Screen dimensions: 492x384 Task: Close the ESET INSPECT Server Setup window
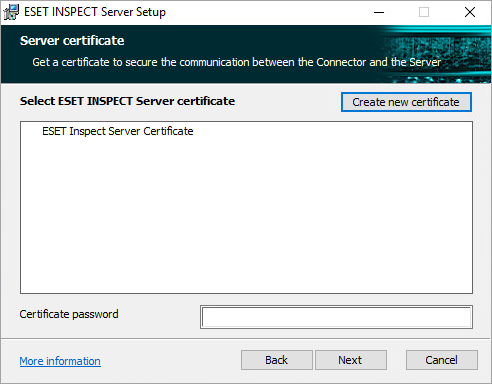coord(470,12)
